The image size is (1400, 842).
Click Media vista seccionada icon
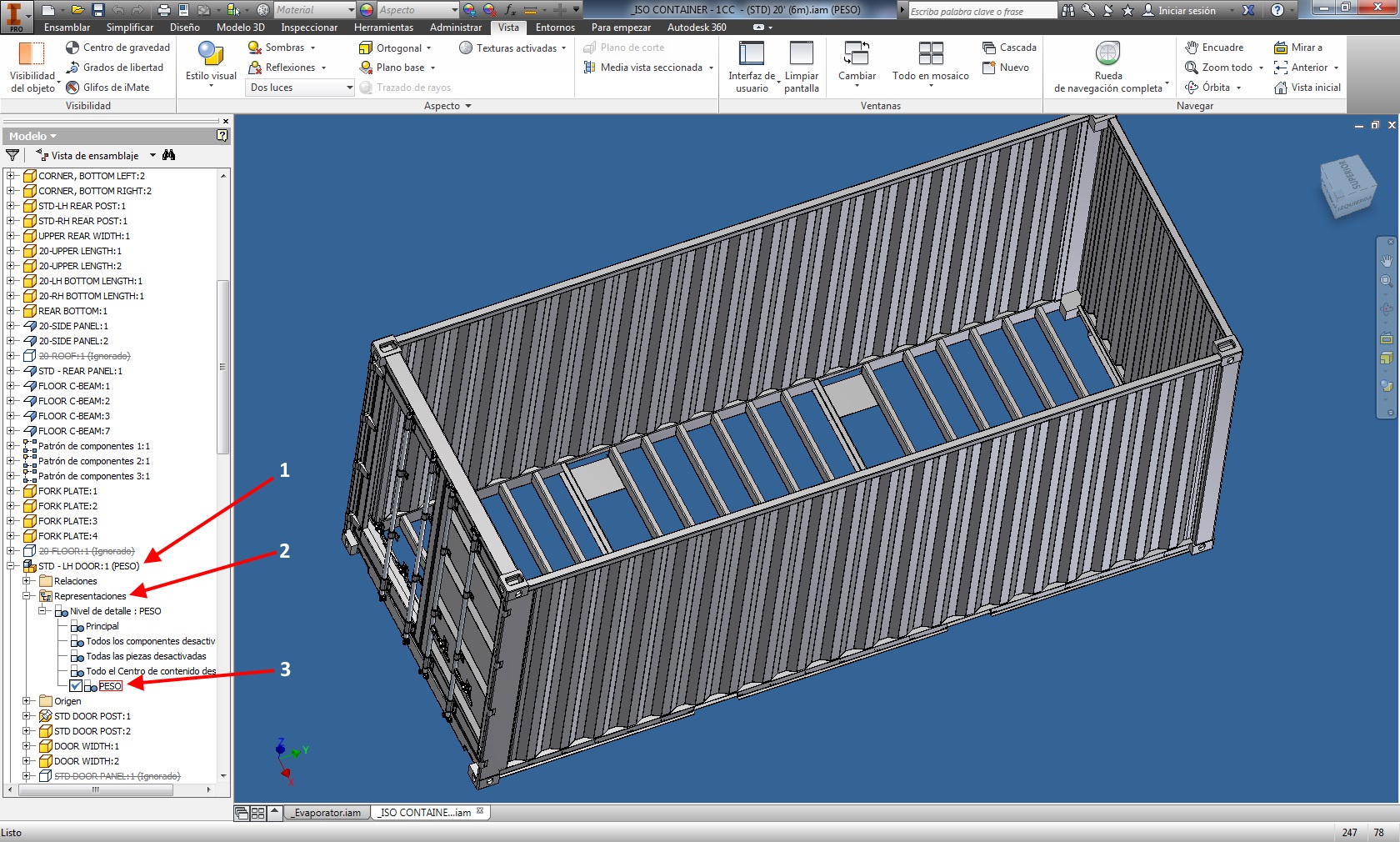590,68
